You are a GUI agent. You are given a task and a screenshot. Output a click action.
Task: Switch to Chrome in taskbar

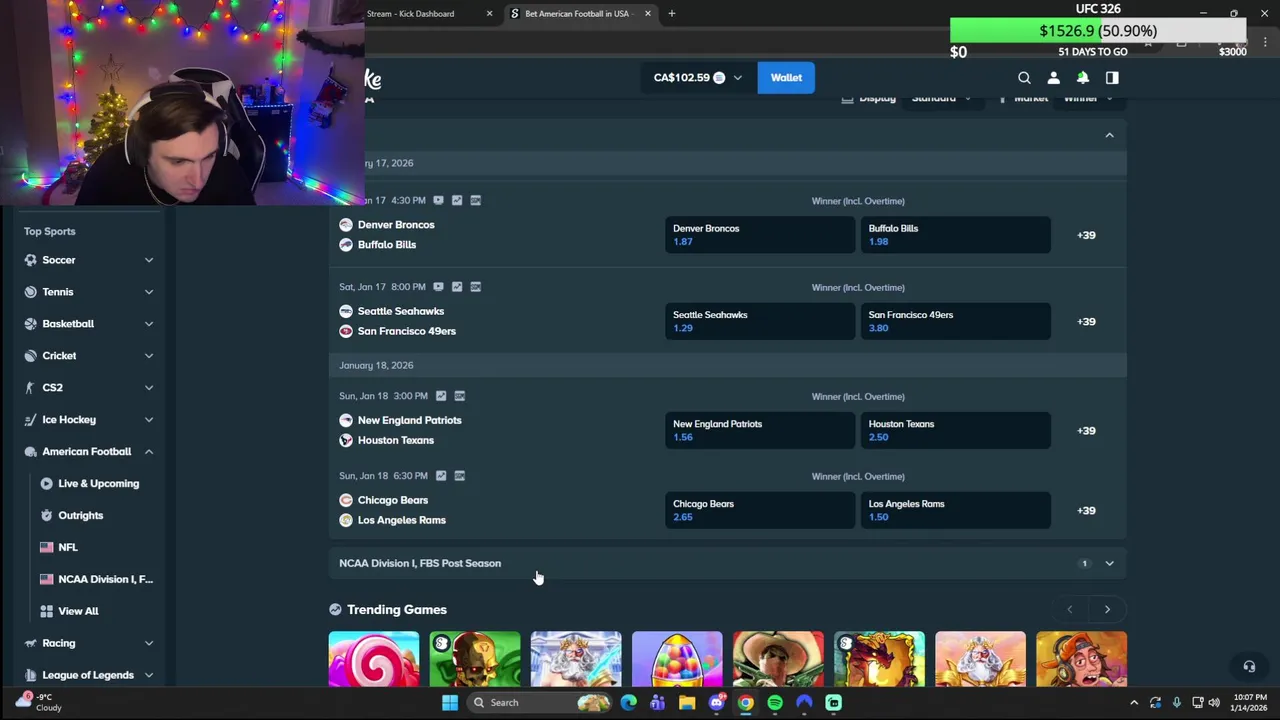point(746,702)
